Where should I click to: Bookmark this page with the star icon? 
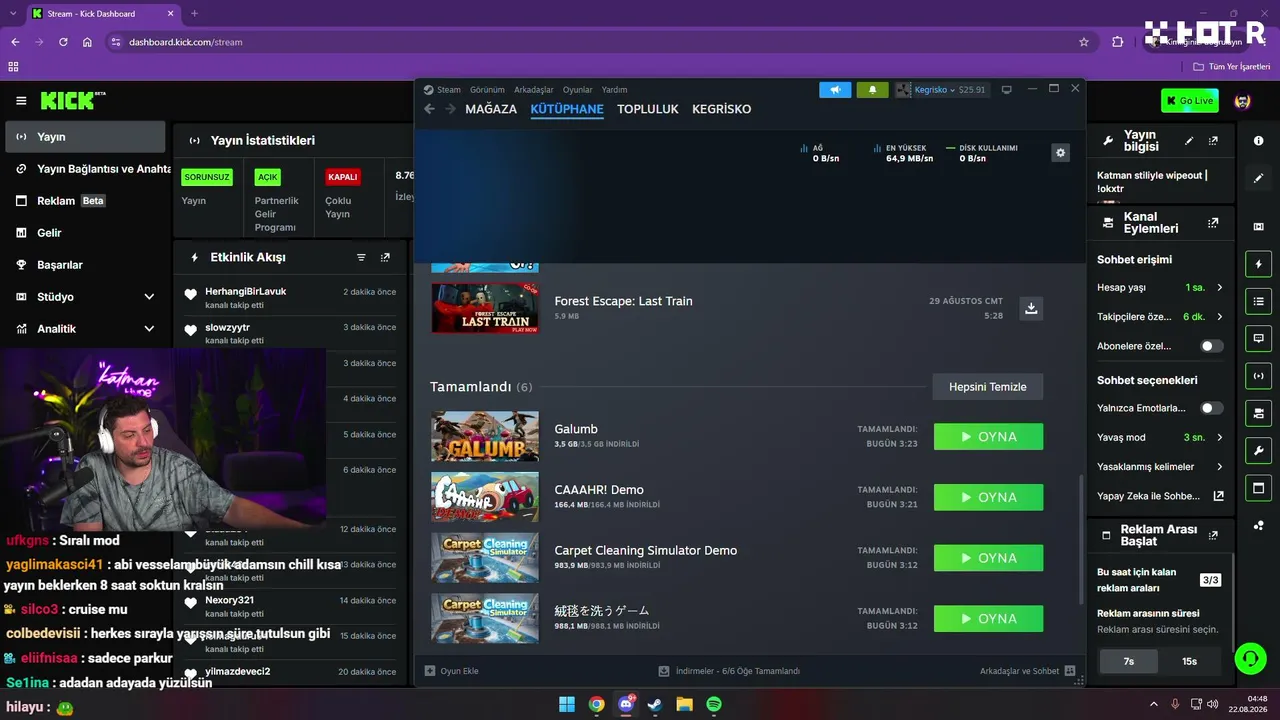(1084, 42)
